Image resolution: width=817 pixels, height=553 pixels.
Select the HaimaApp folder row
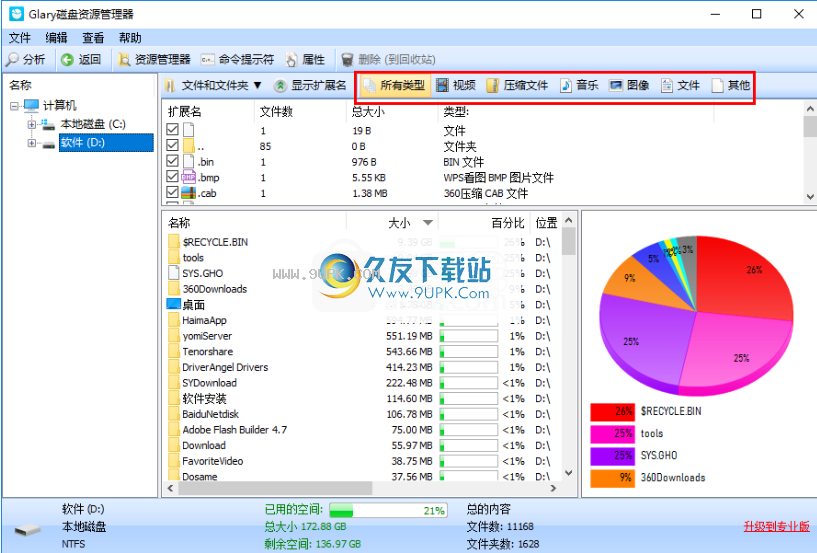362,320
